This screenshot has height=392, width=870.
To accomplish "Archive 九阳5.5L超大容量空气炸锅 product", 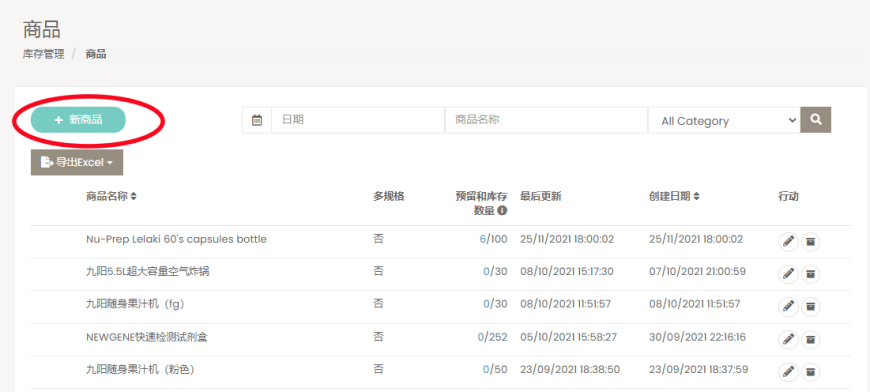I will (811, 274).
